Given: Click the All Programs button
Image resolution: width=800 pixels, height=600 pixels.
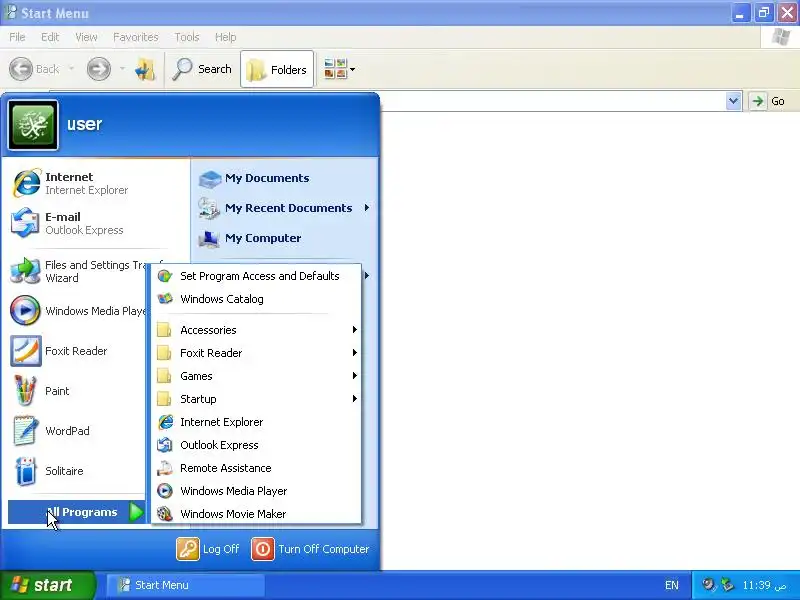Looking at the screenshot, I should coord(77,512).
